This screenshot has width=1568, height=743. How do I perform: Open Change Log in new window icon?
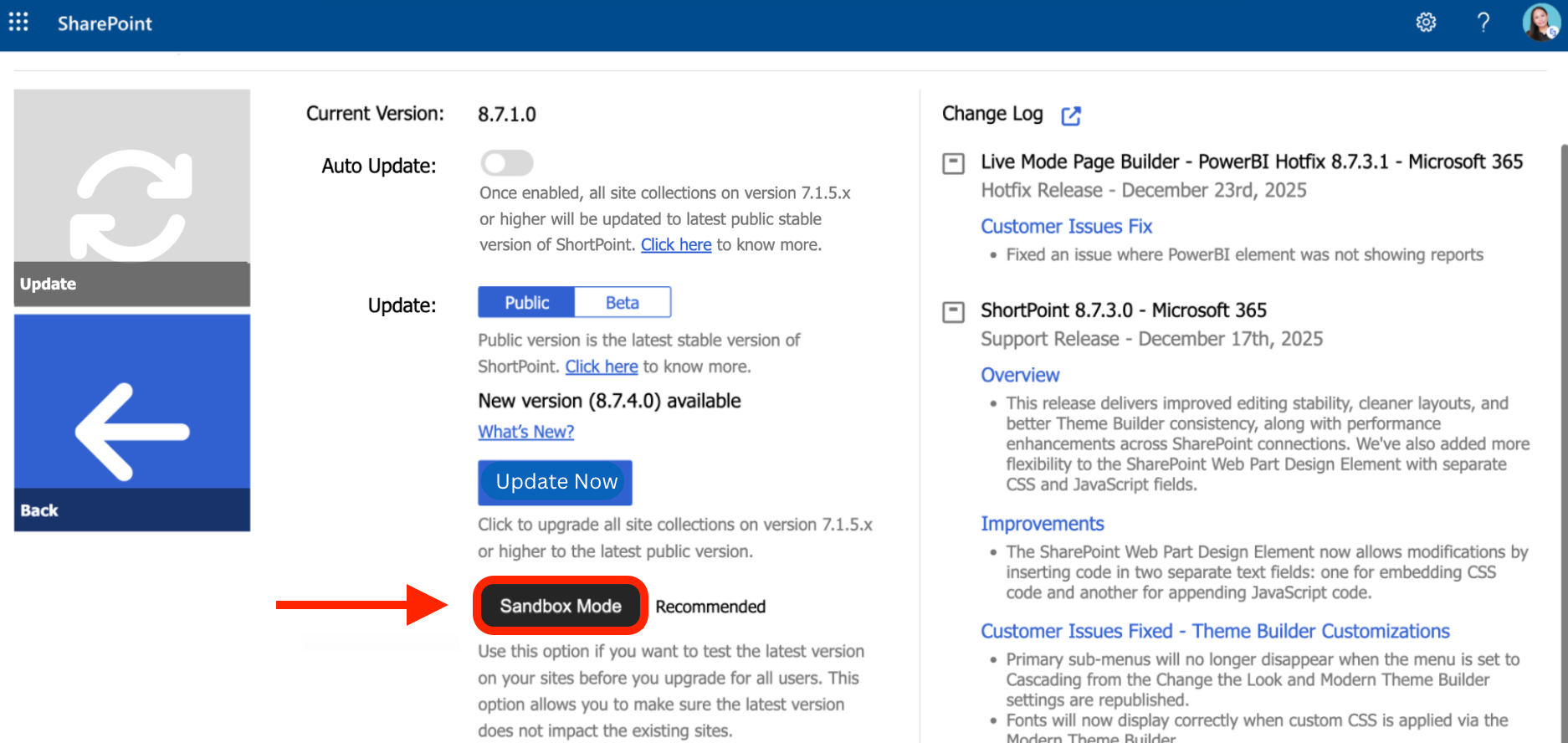coord(1071,115)
